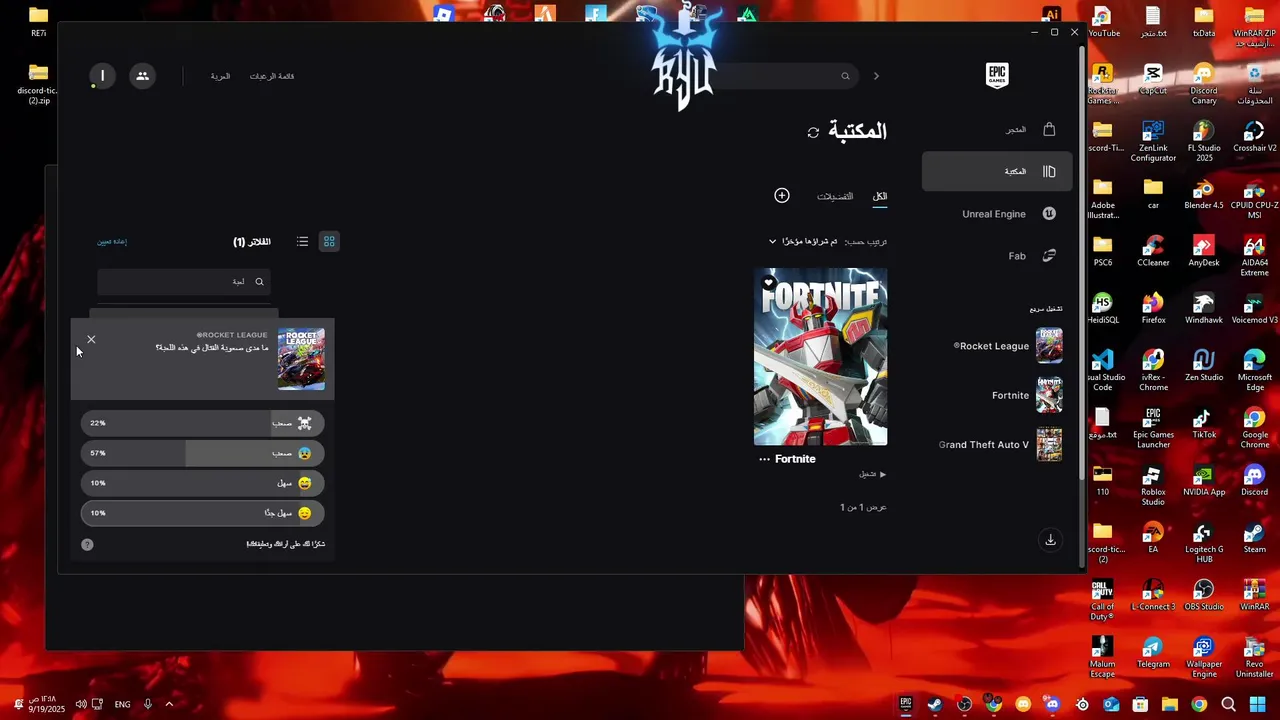Open the Windows Start button
Viewport: 1280px width, 720px height.
(x=1257, y=704)
